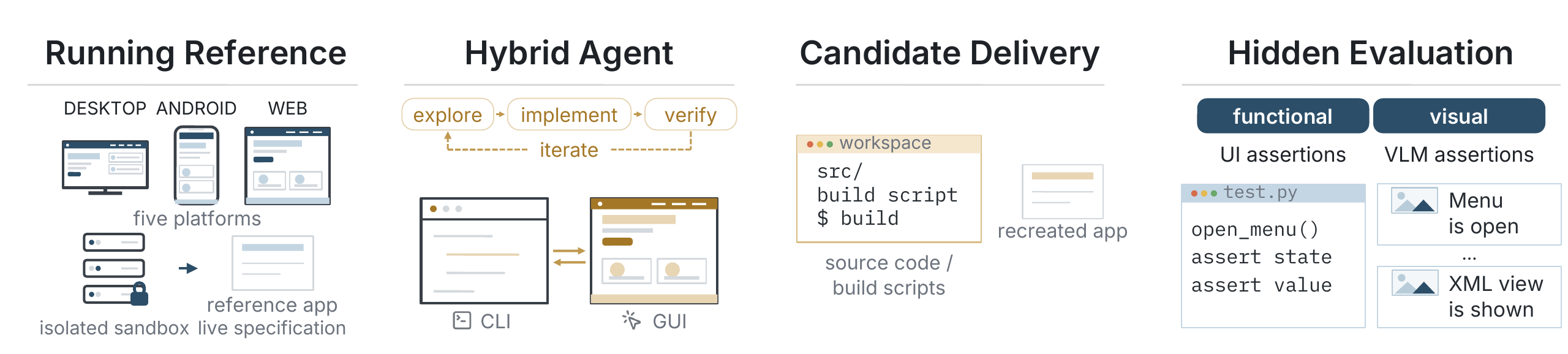Viewport: 1568px width, 354px height.
Task: Click the GUI cursor icon
Action: (x=631, y=320)
